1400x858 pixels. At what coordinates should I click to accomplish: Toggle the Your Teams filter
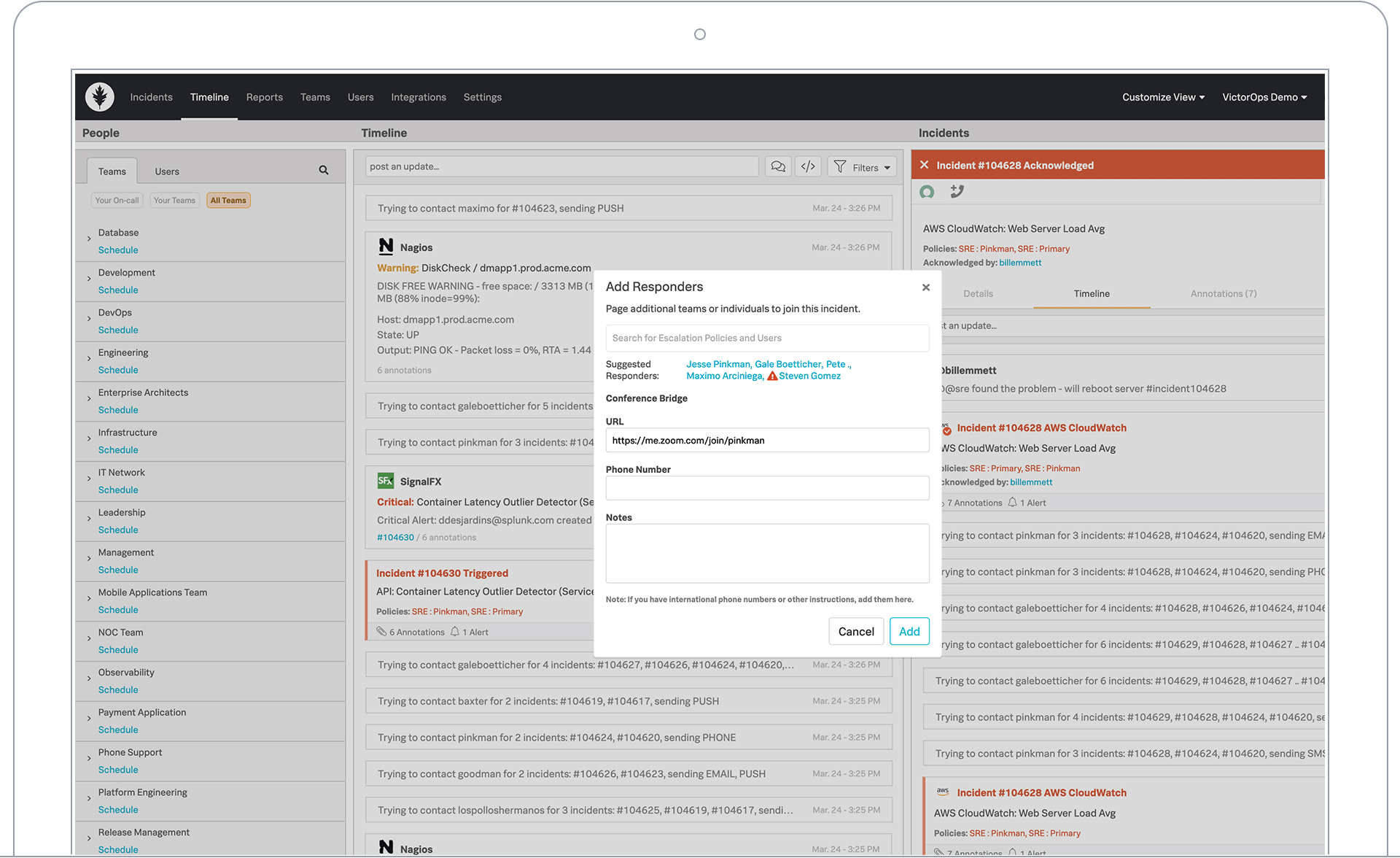[174, 201]
